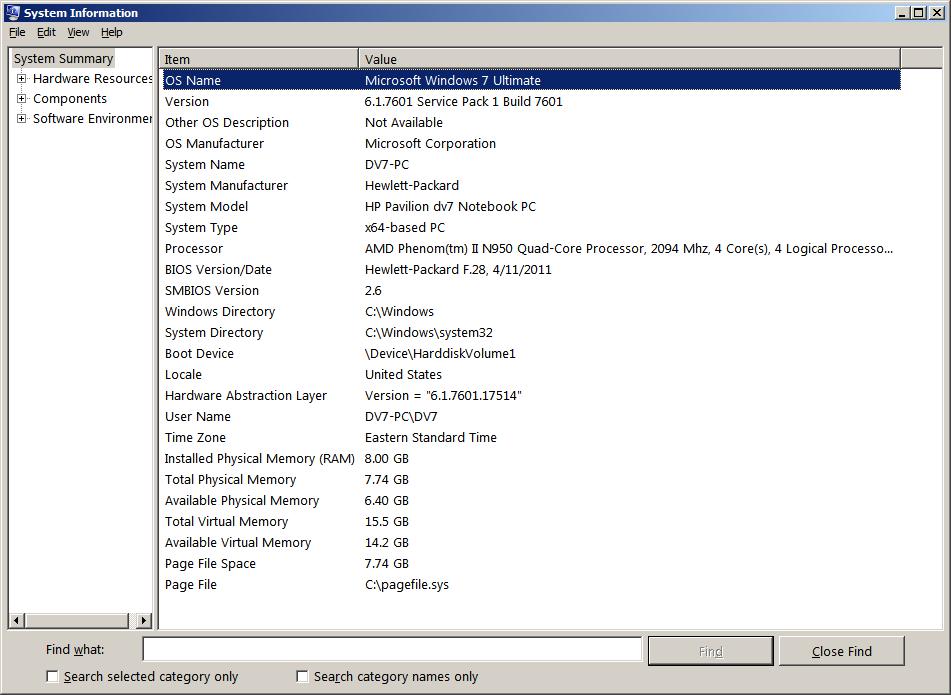The width and height of the screenshot is (951, 695).
Task: Select the Total Physical Memory row
Action: (x=532, y=480)
